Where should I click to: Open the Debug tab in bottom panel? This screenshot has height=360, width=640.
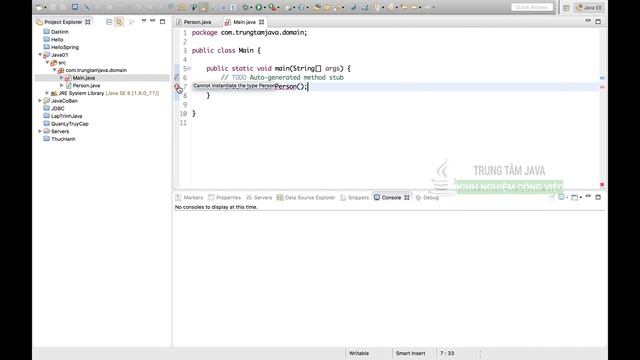427,198
